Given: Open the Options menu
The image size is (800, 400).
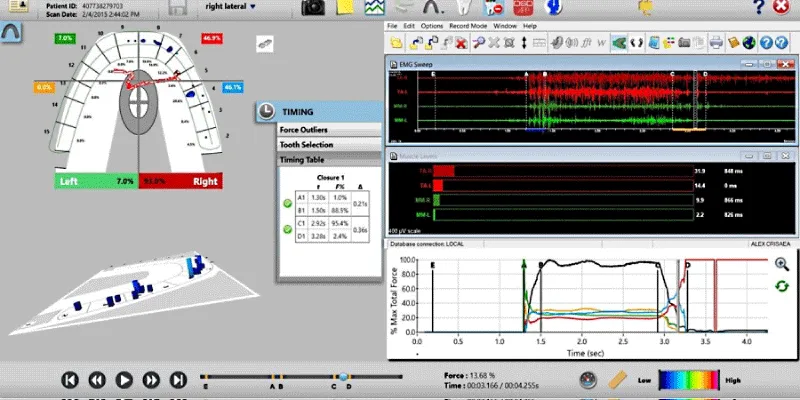Looking at the screenshot, I should coord(432,26).
